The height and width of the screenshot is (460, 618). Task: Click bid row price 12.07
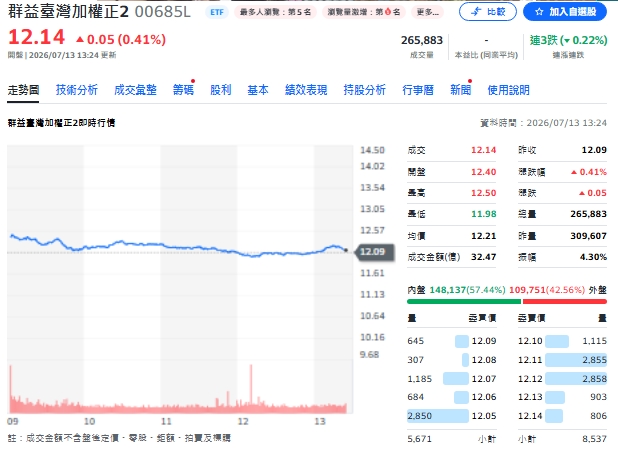pyautogui.click(x=484, y=379)
